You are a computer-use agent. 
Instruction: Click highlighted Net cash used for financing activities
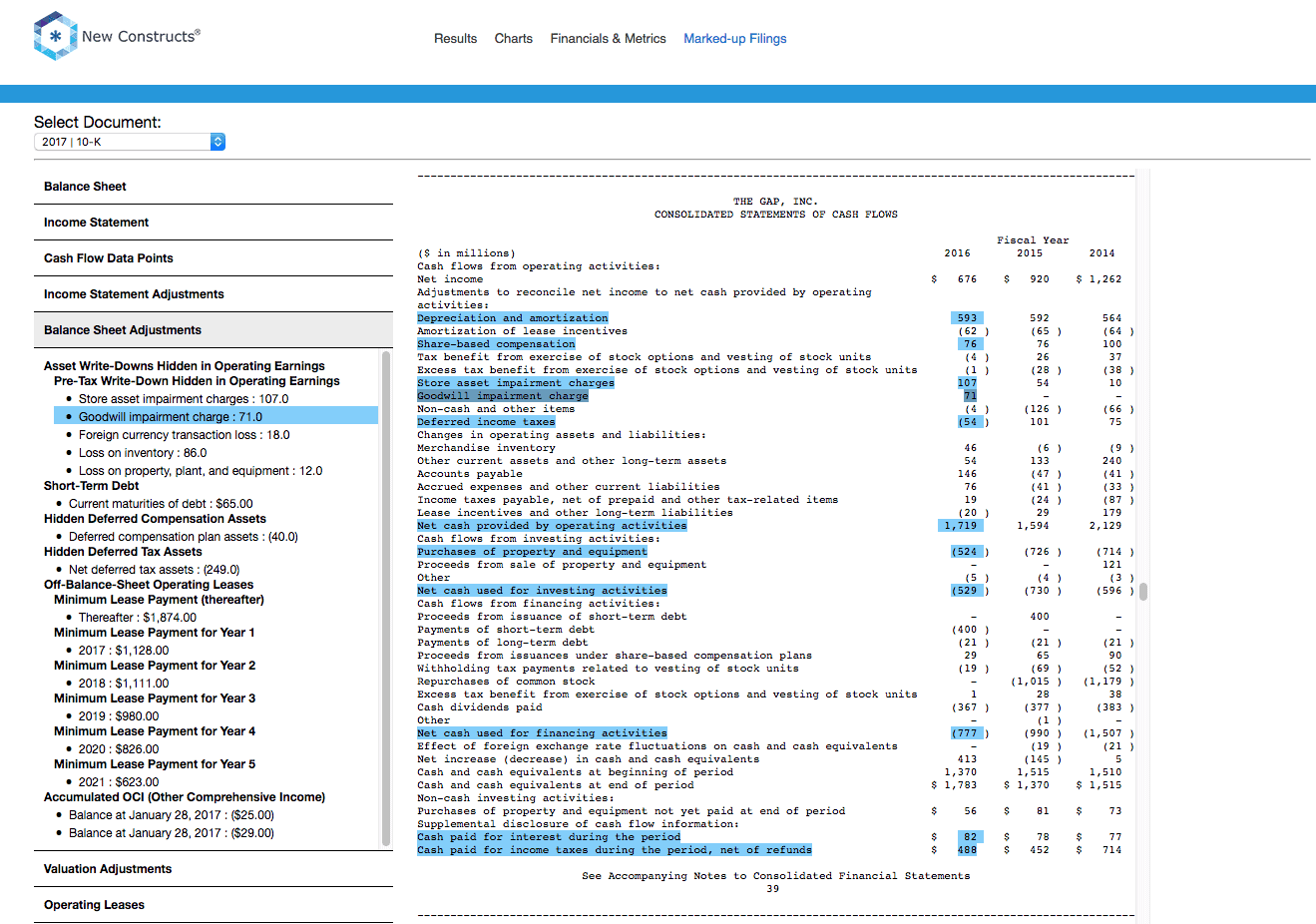point(542,733)
